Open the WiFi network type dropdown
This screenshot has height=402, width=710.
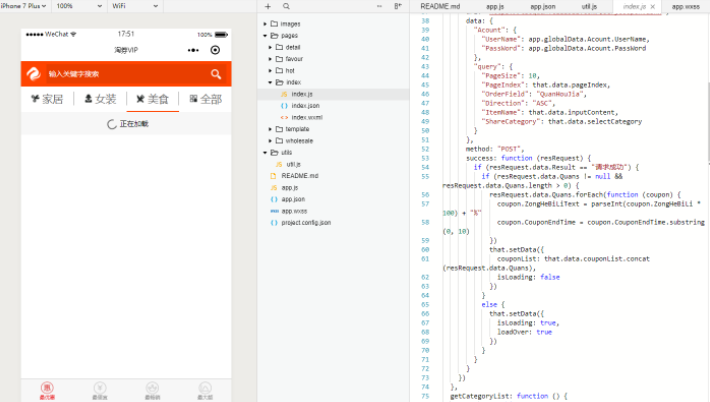pos(135,6)
